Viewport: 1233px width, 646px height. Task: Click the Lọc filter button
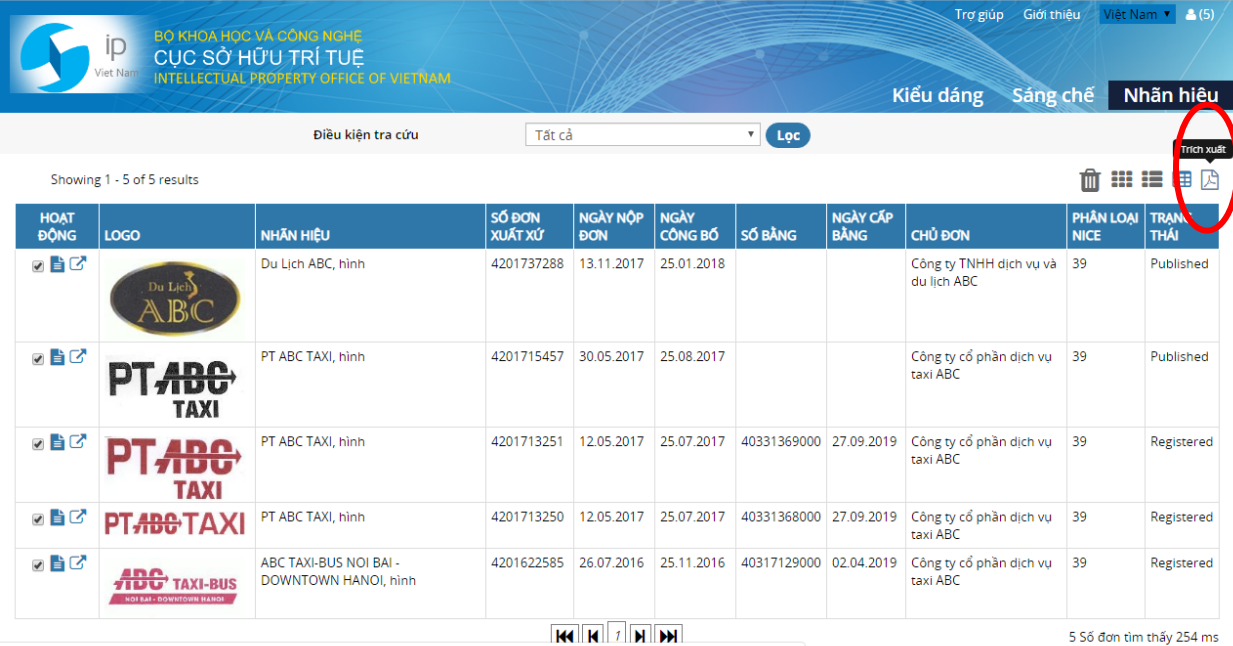[x=788, y=135]
